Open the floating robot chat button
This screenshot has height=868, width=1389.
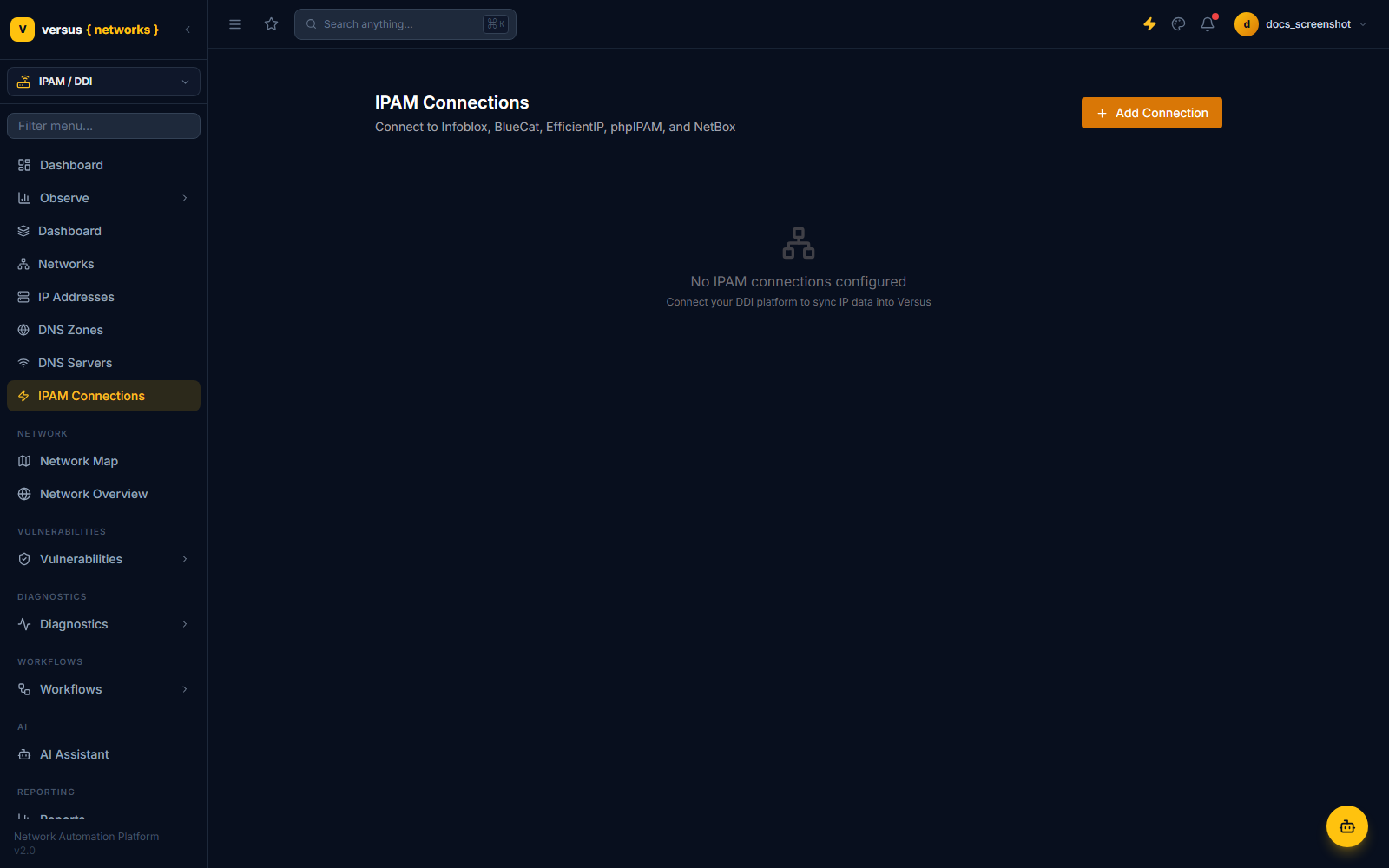(1347, 826)
